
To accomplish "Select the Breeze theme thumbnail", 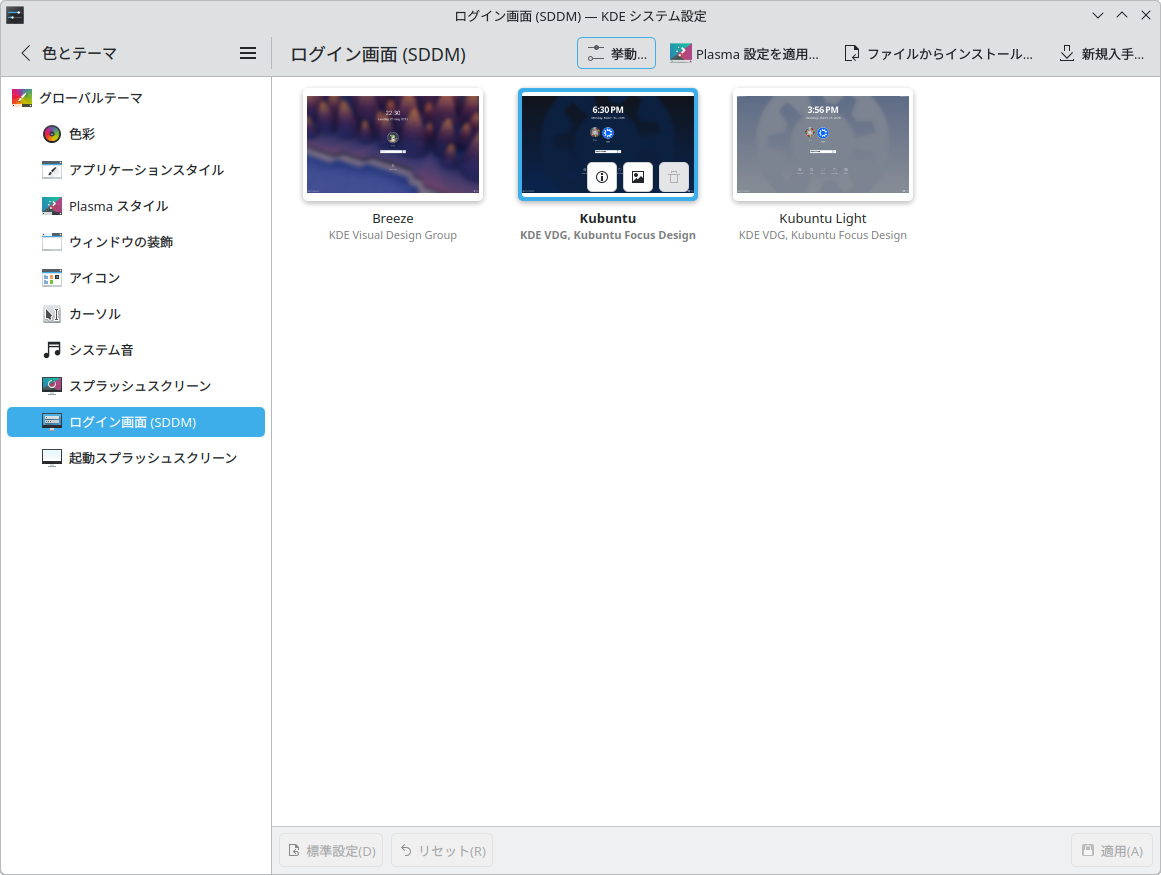I will 393,144.
